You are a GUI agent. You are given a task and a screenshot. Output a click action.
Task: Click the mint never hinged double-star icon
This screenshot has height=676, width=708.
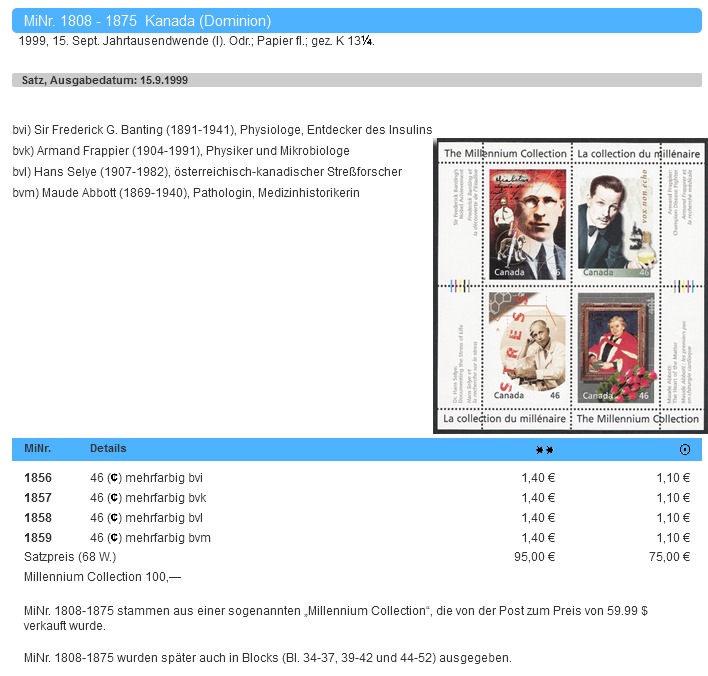pyautogui.click(x=544, y=450)
